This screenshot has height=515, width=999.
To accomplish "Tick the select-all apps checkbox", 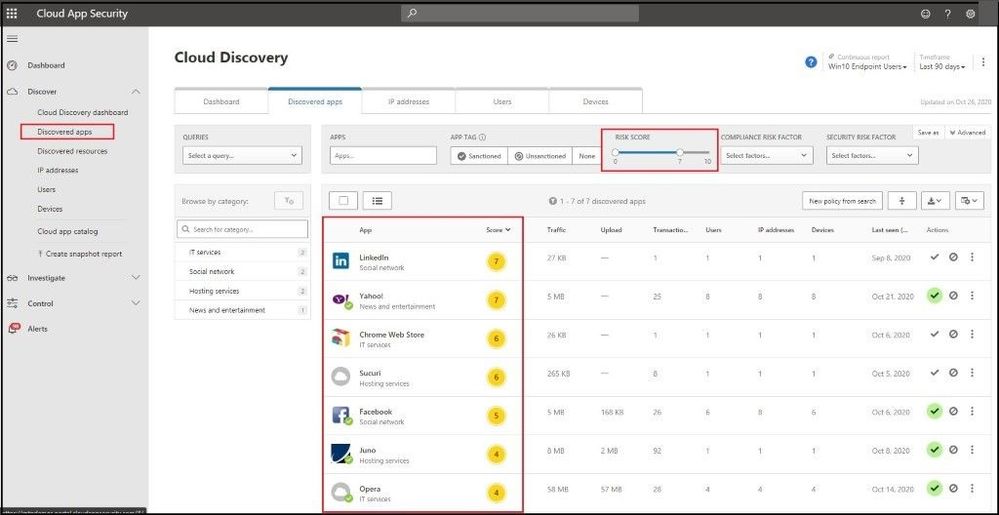I will 343,201.
